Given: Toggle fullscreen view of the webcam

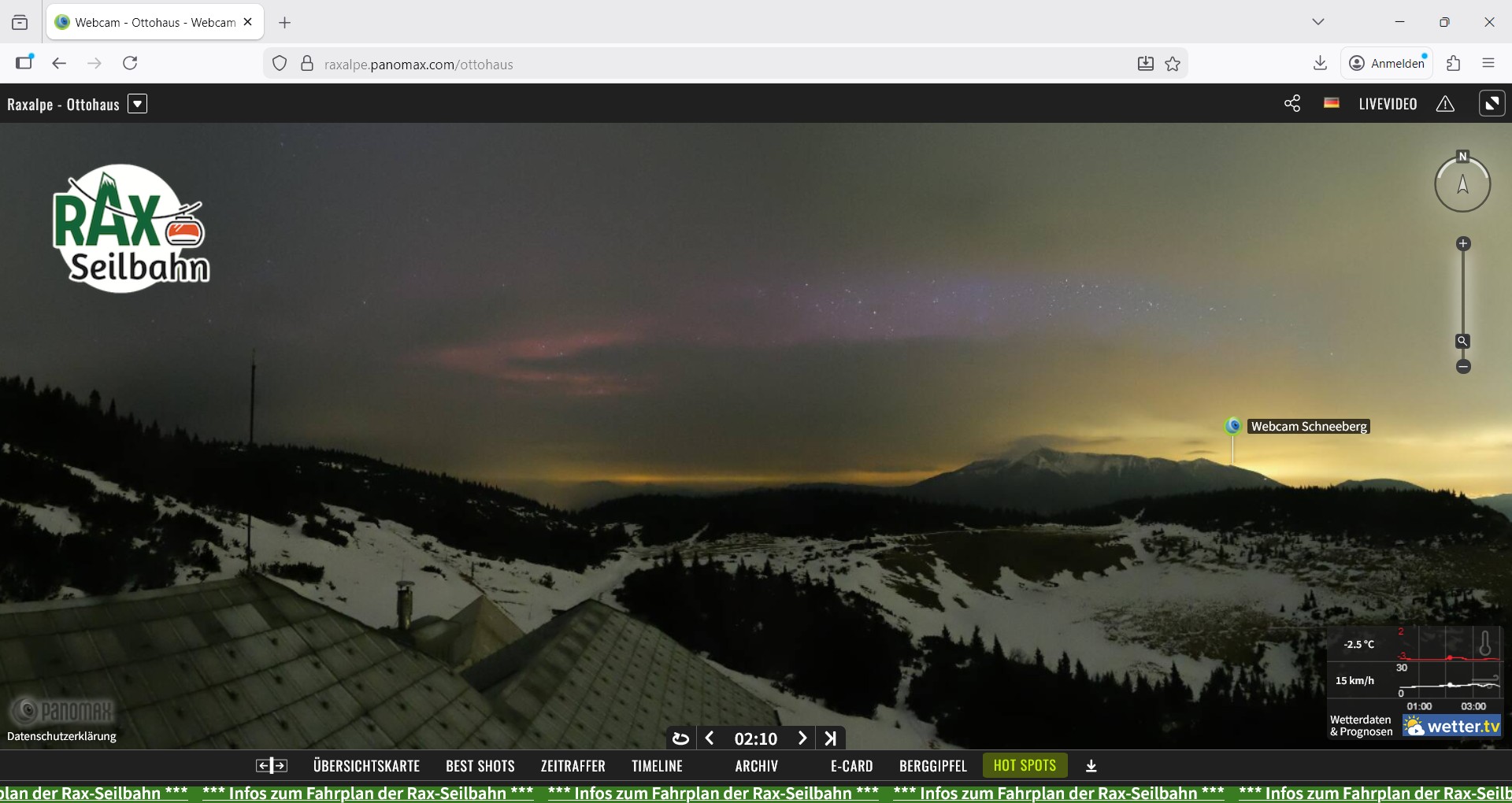Looking at the screenshot, I should [1492, 104].
